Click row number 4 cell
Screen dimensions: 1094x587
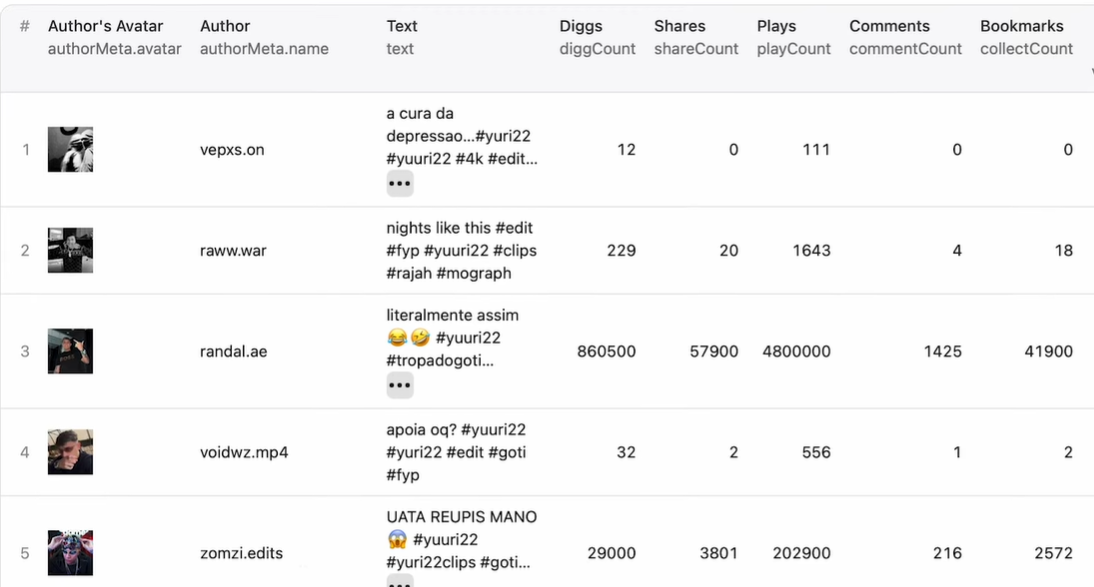pyautogui.click(x=25, y=452)
